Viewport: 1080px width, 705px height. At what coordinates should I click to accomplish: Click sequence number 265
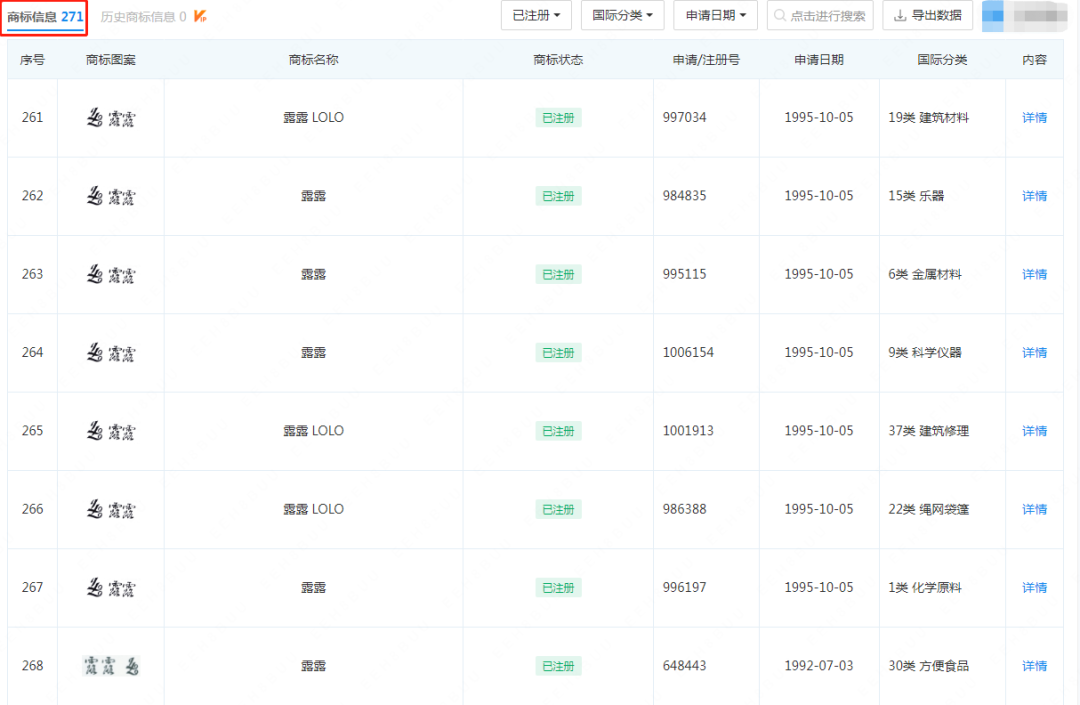(x=32, y=431)
